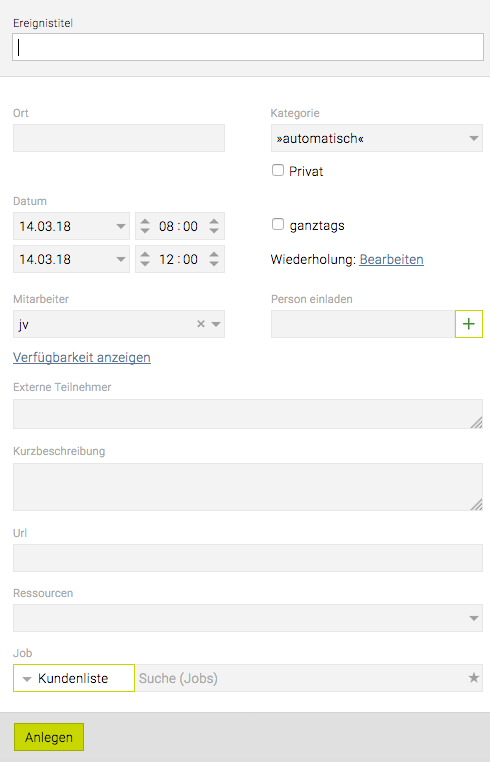The height and width of the screenshot is (762, 490).
Task: Increase start time hour with up arrow
Action: (145, 222)
